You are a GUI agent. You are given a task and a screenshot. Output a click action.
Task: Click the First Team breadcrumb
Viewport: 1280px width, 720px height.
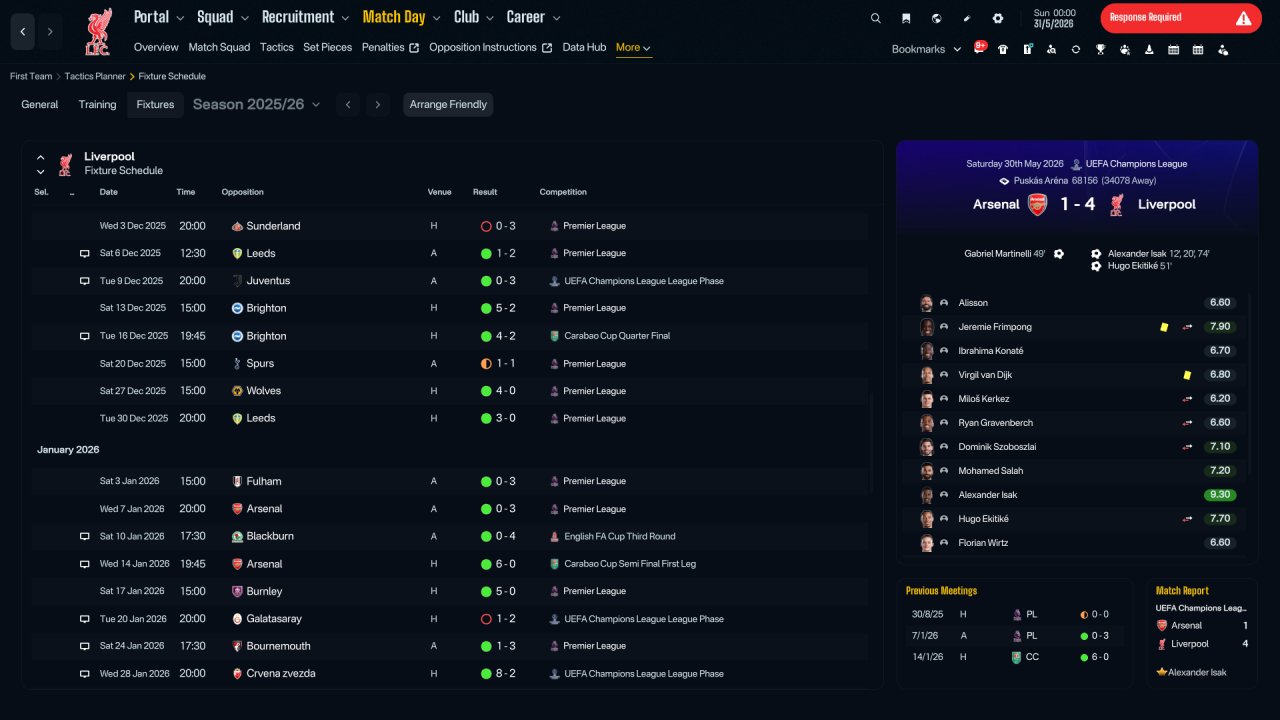click(x=31, y=76)
